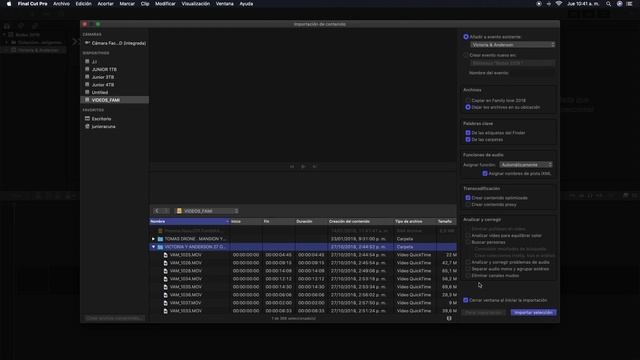
Task: Open Modificar menu
Action: pyautogui.click(x=165, y=4)
